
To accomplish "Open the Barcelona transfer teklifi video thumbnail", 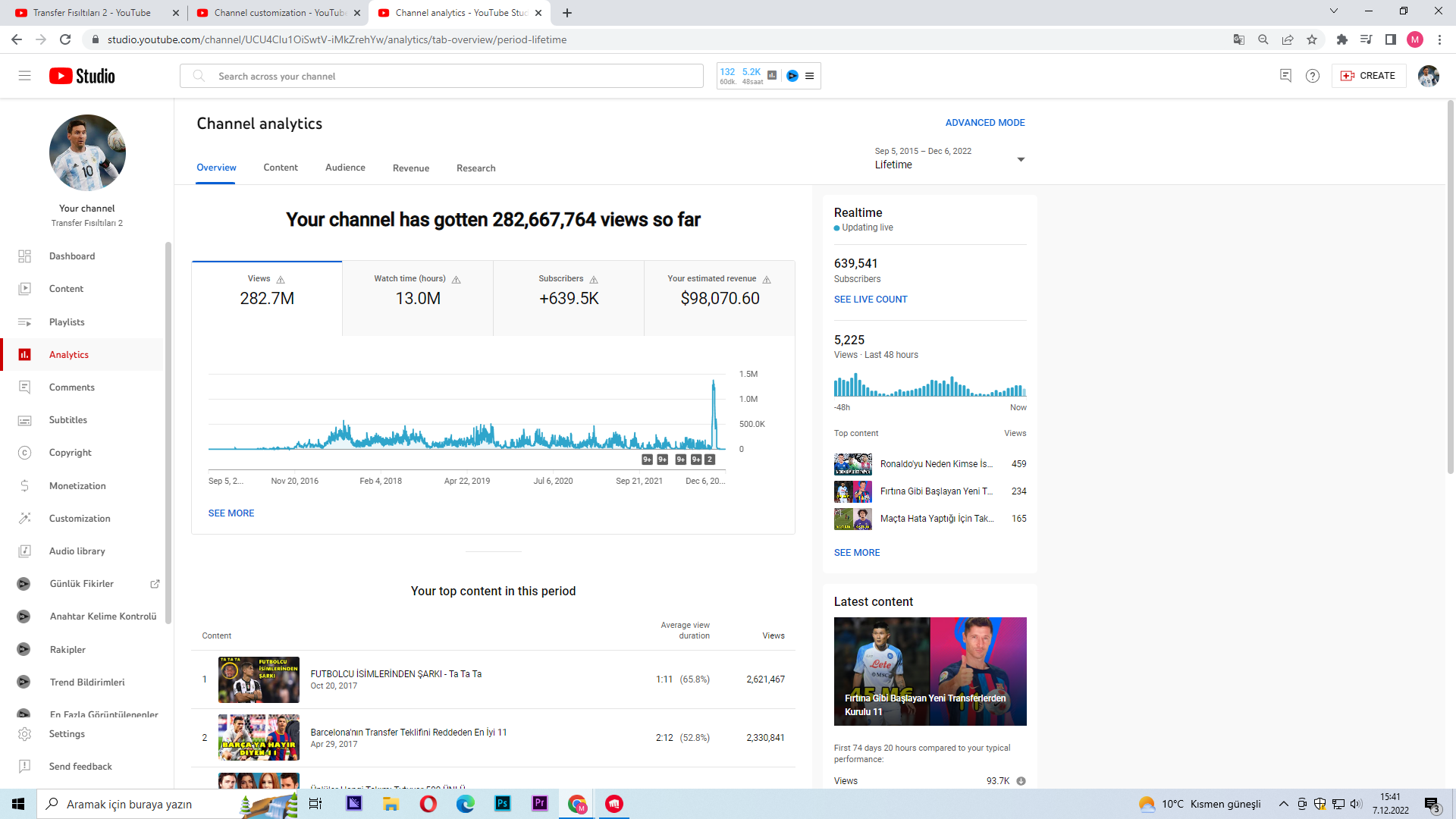I will pyautogui.click(x=259, y=738).
